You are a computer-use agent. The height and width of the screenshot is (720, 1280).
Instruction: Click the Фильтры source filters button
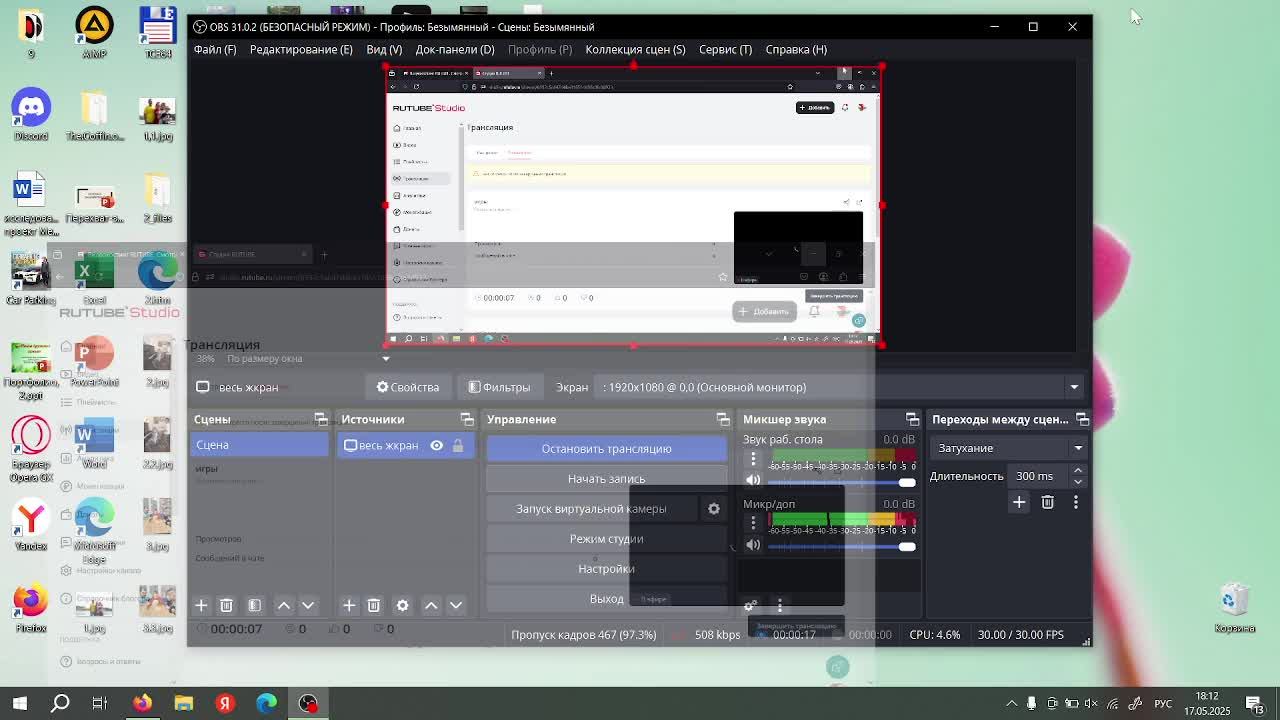coord(499,387)
